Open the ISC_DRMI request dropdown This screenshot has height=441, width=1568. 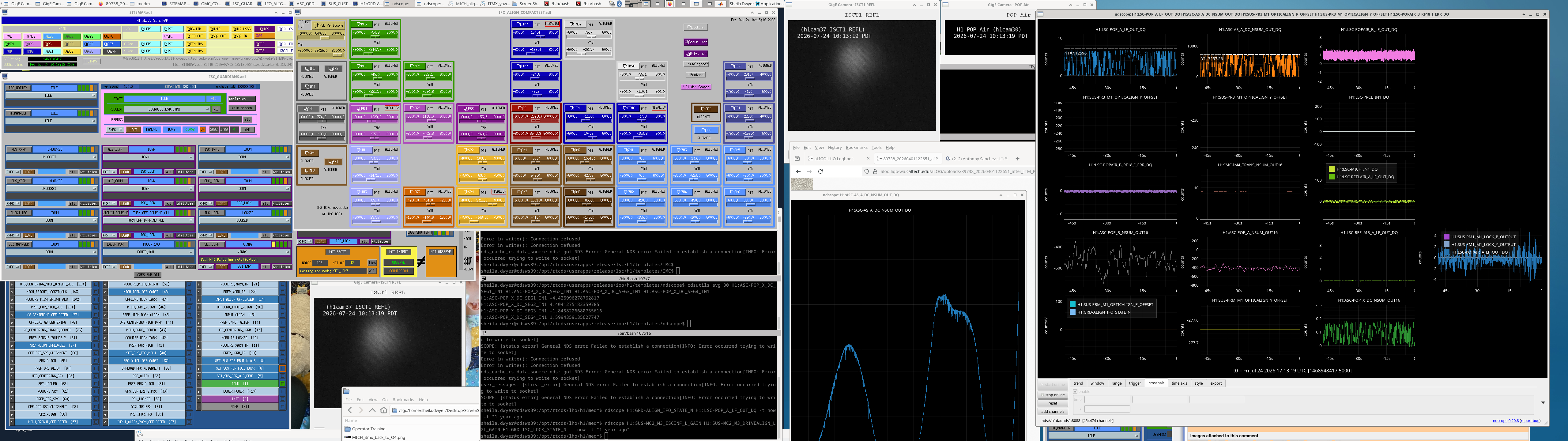[245, 157]
